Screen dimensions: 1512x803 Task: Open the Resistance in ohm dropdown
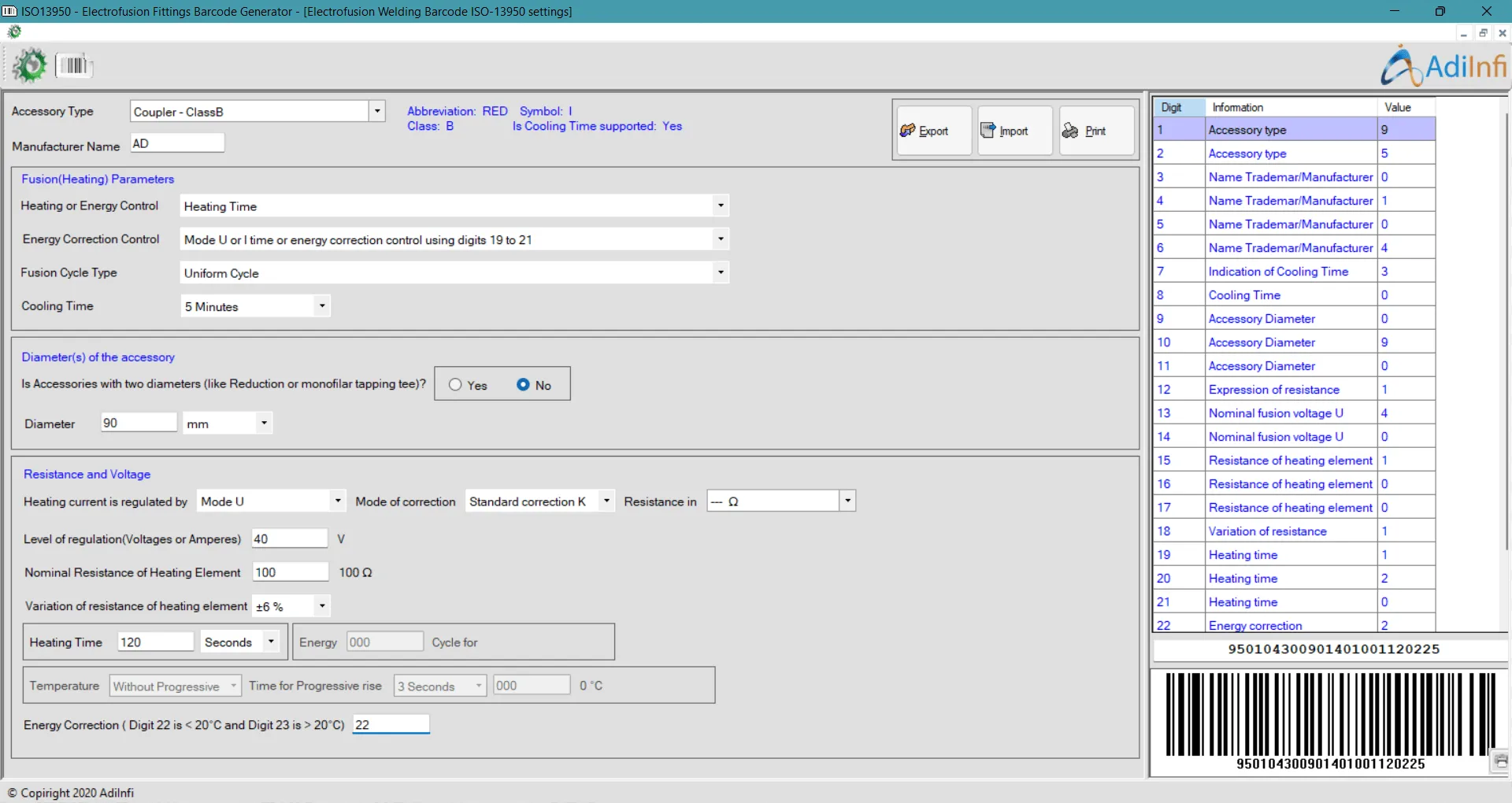coord(847,501)
